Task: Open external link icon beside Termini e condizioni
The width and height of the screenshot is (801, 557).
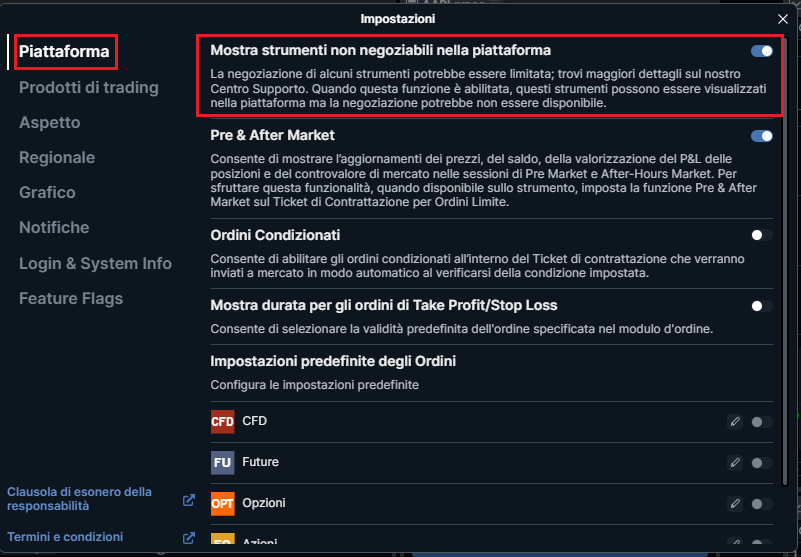Action: coord(189,538)
